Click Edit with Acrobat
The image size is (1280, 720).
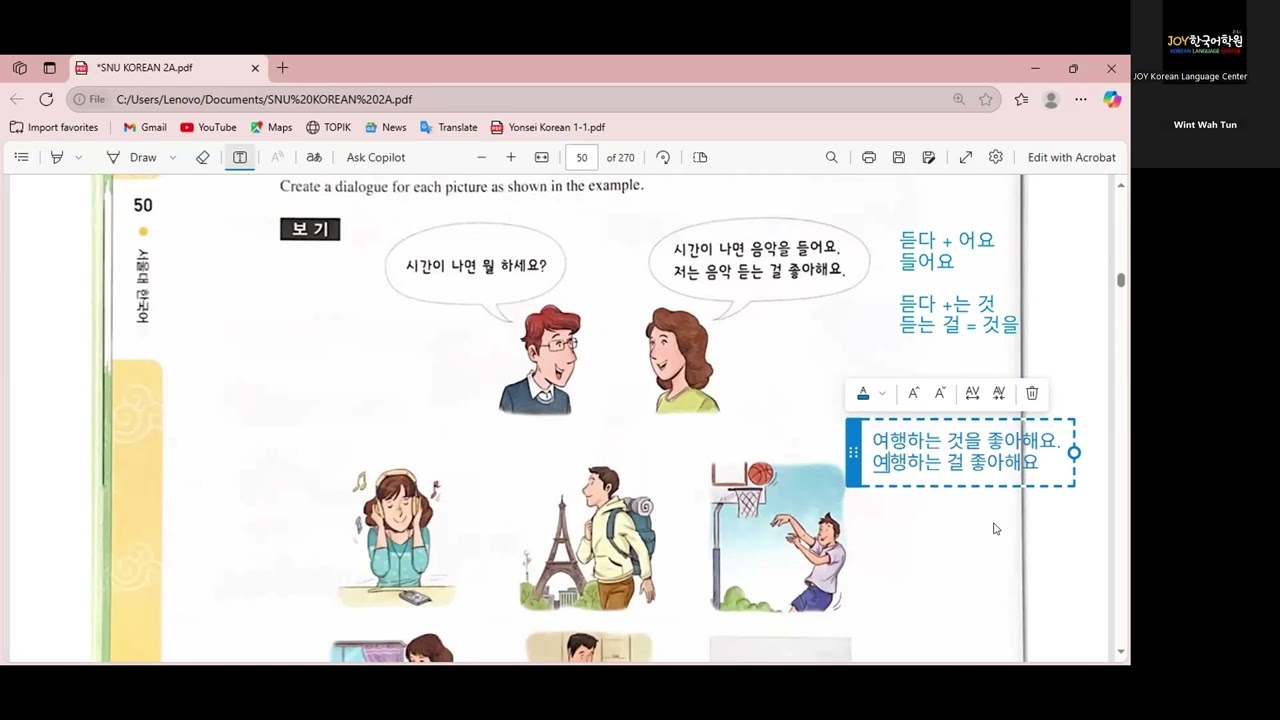(1071, 157)
